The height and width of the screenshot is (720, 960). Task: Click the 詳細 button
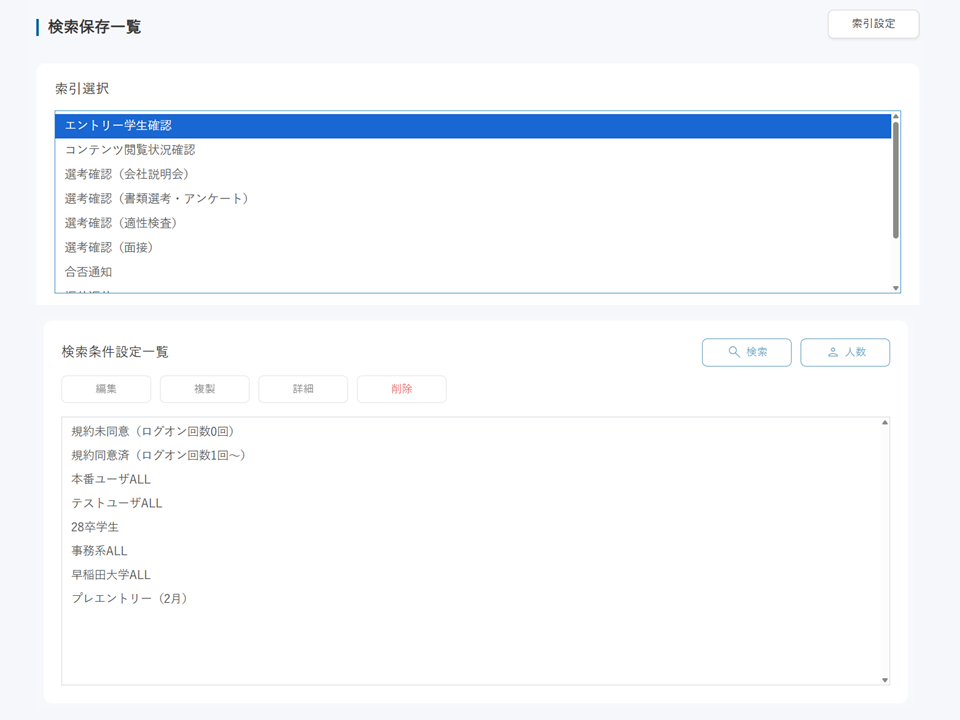tap(303, 389)
